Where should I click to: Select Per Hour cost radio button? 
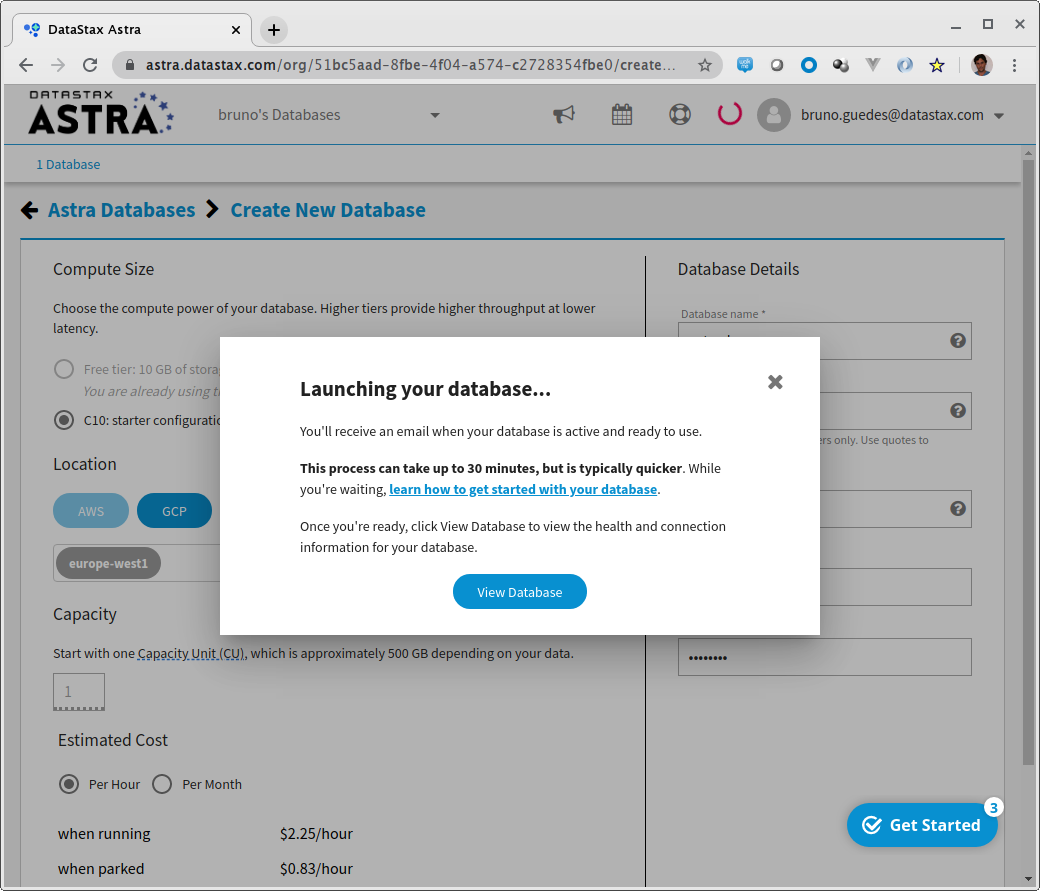pyautogui.click(x=69, y=784)
